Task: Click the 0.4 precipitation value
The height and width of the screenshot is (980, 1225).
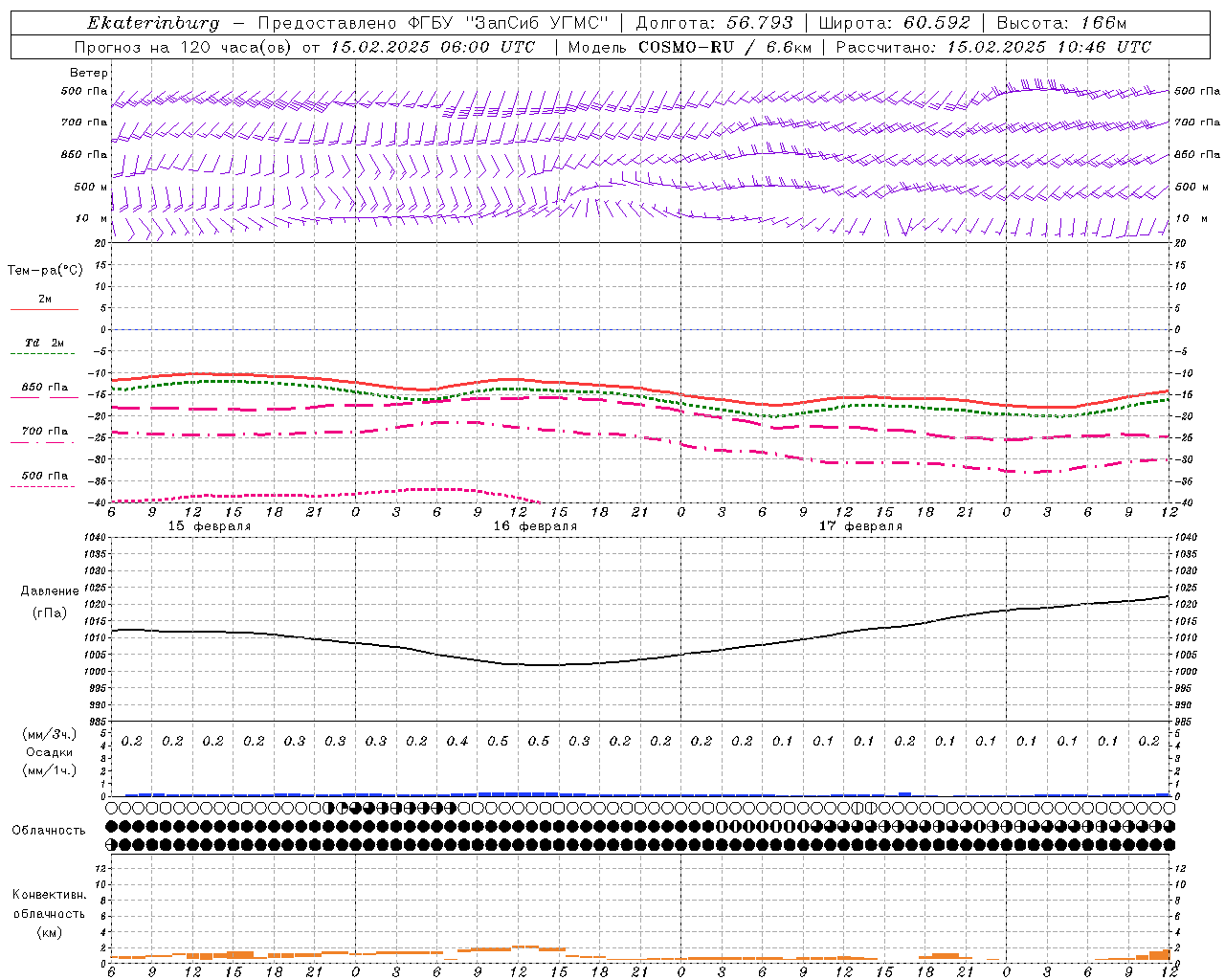Action: click(457, 742)
